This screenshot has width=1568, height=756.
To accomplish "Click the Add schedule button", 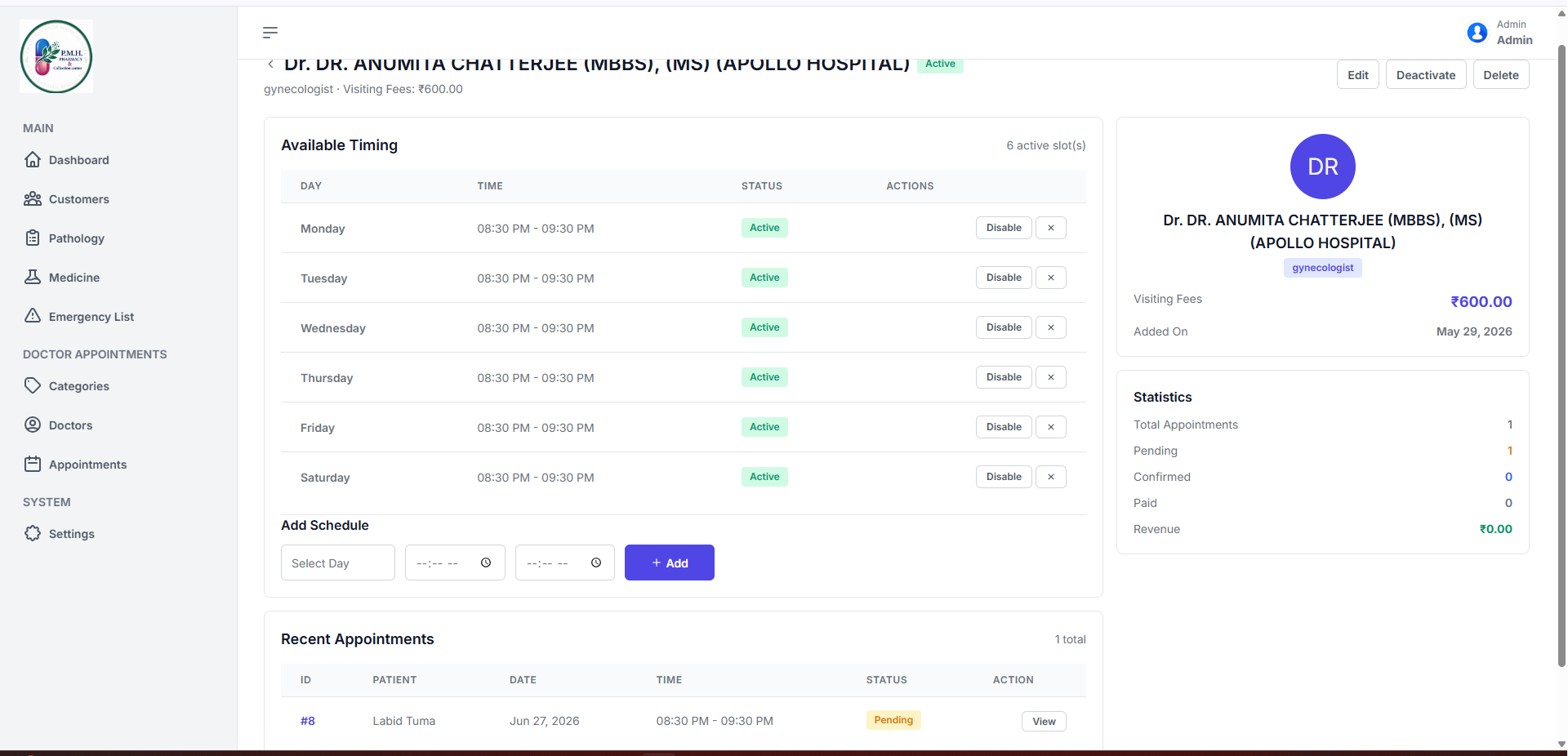I will 670,563.
